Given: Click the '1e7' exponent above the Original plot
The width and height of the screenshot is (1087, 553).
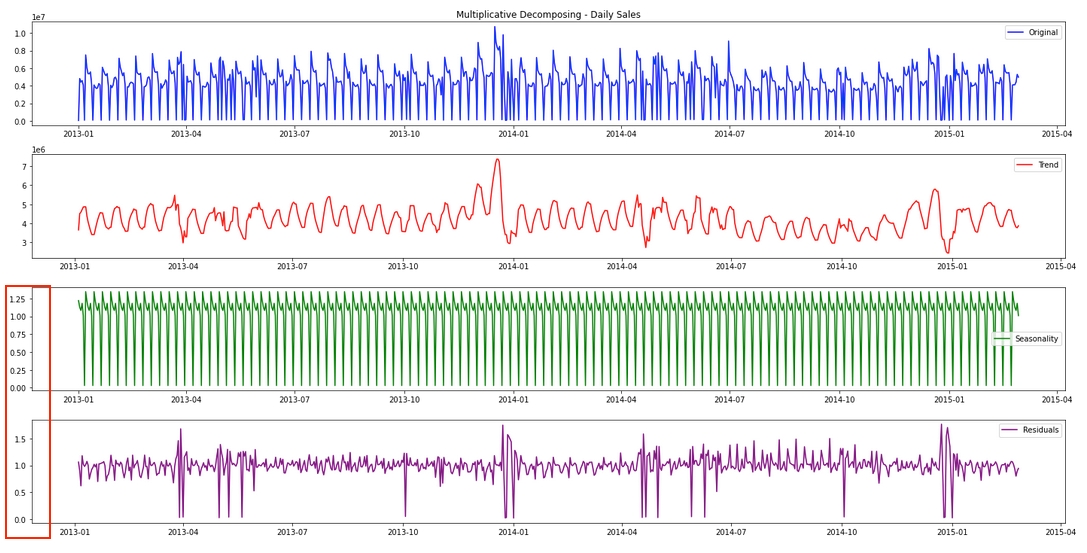Looking at the screenshot, I should point(38,17).
